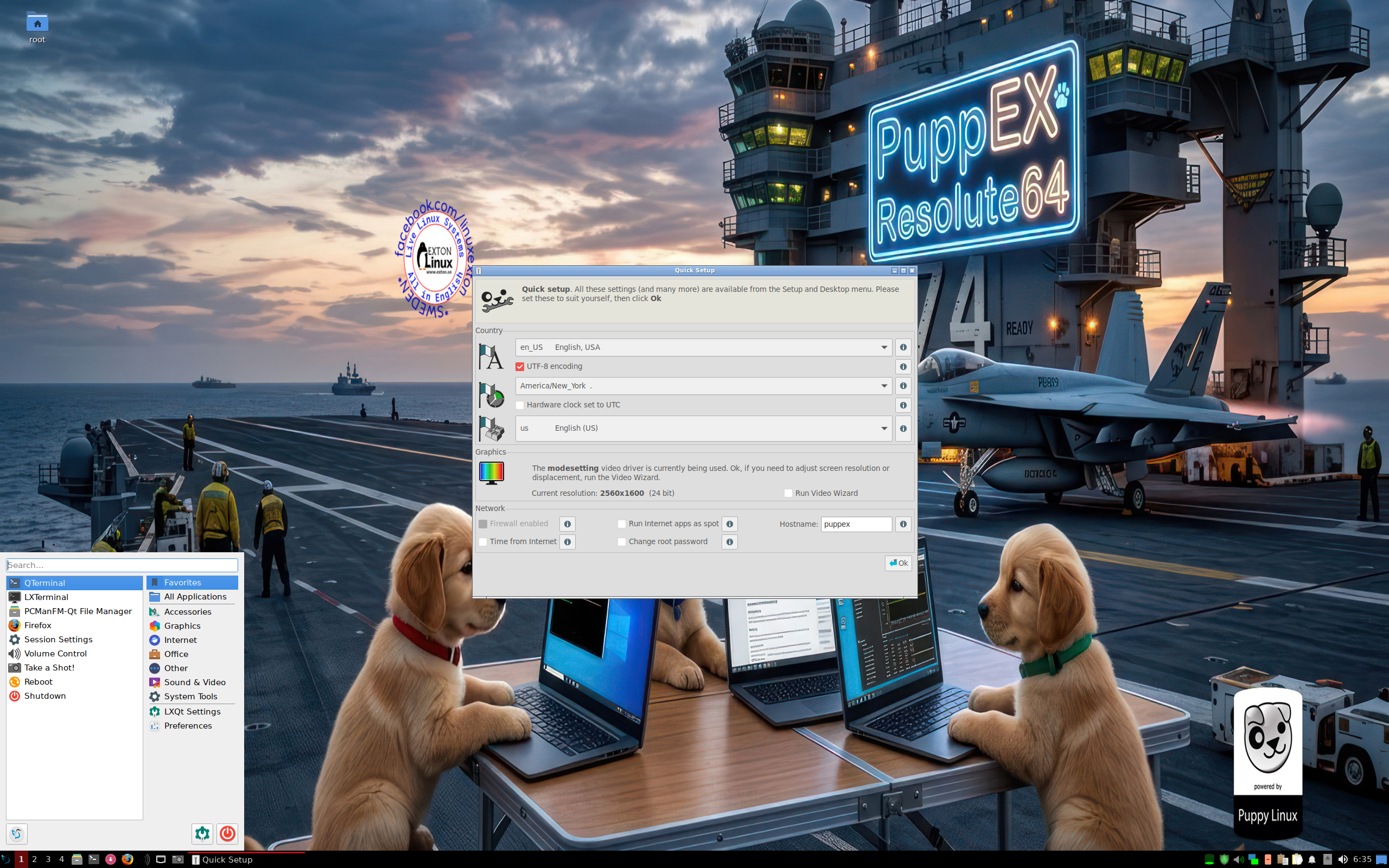Viewport: 1389px width, 868px height.
Task: Click the green shield firewall tray icon
Action: point(1224,859)
